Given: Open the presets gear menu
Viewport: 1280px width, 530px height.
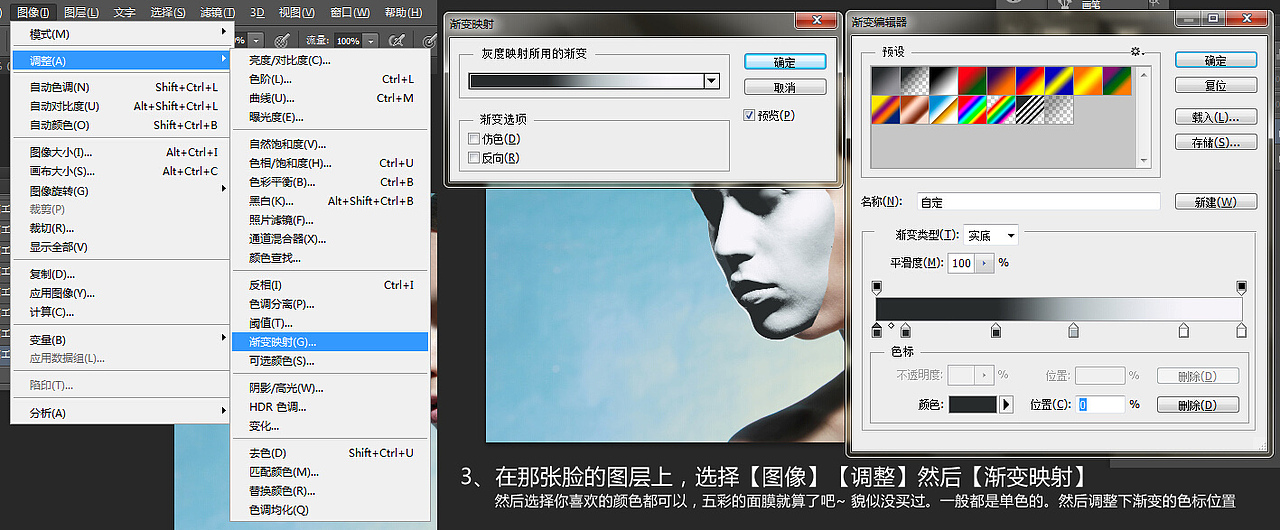Looking at the screenshot, I should tap(1135, 51).
